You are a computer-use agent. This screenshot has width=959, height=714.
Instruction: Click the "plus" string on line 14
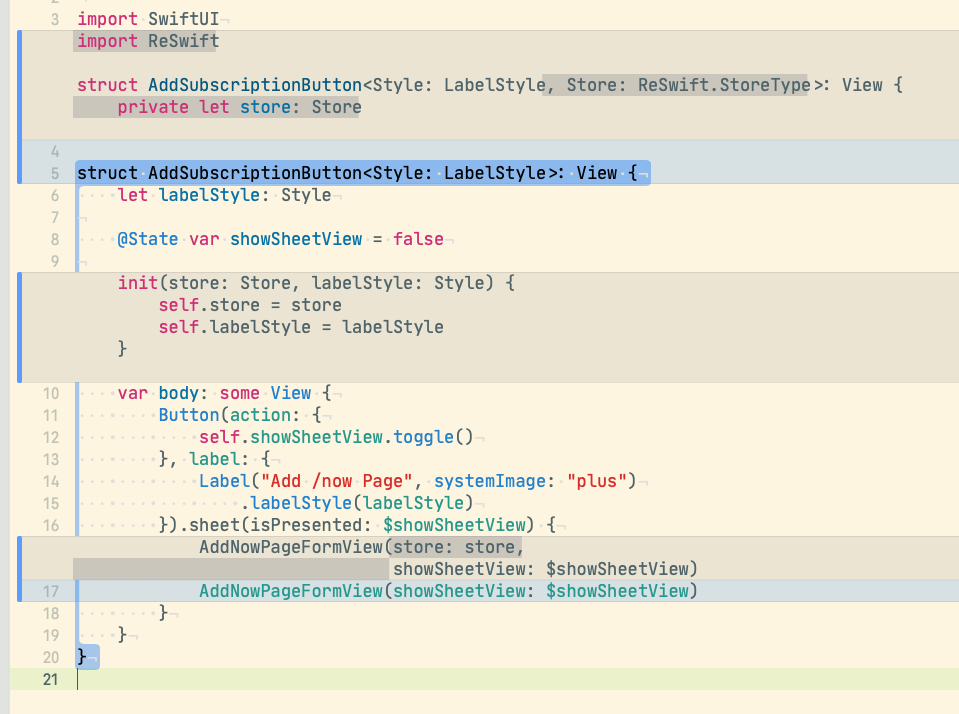[x=596, y=482]
